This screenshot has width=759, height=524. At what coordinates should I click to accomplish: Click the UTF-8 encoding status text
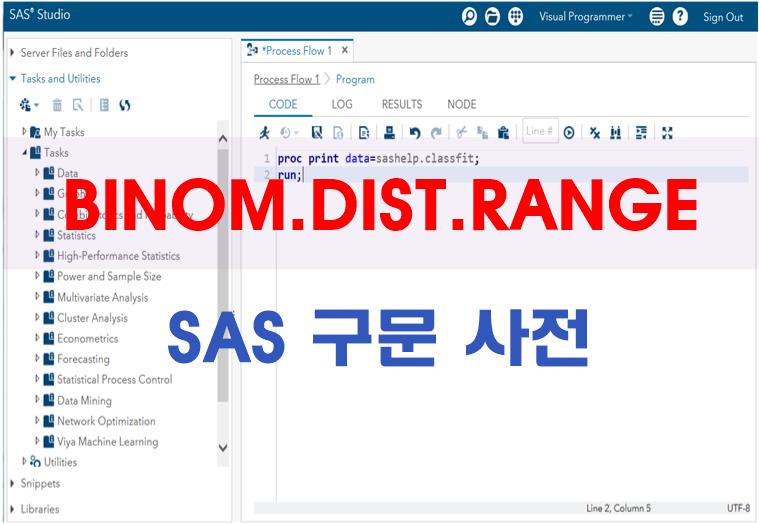pyautogui.click(x=738, y=508)
